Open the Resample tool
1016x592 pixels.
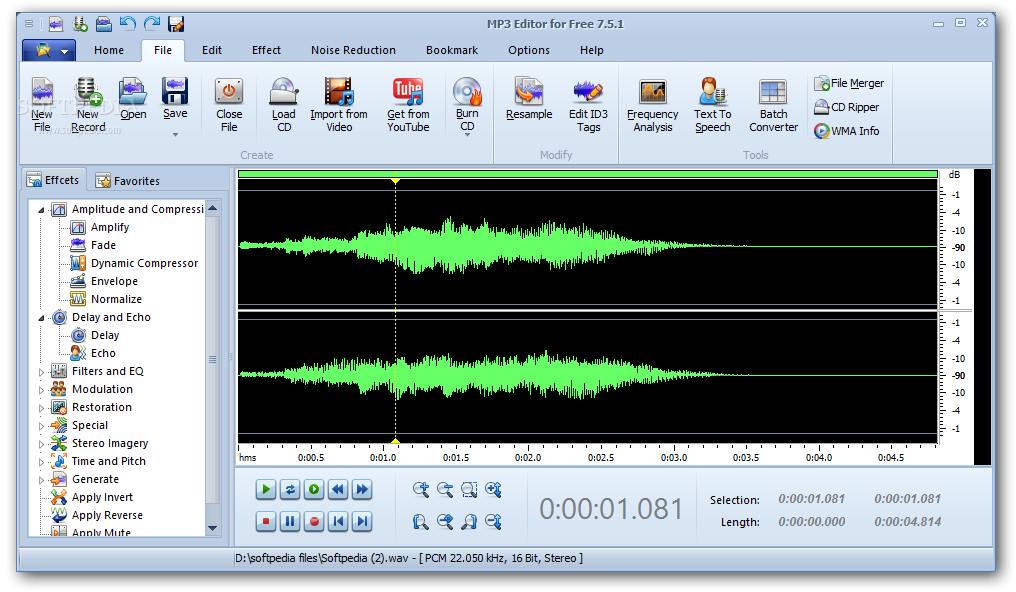529,98
